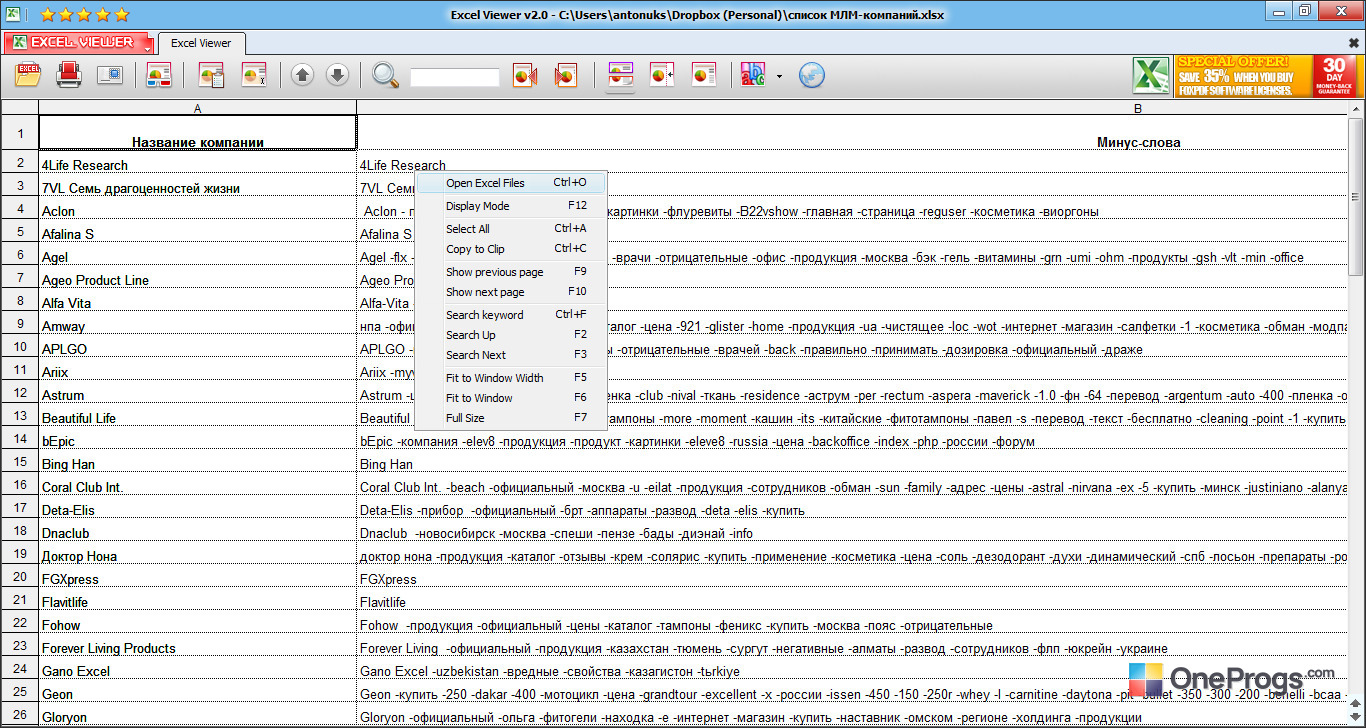Click the 'Beautiful Life' company cell
Image resolution: width=1366 pixels, height=728 pixels.
point(198,417)
